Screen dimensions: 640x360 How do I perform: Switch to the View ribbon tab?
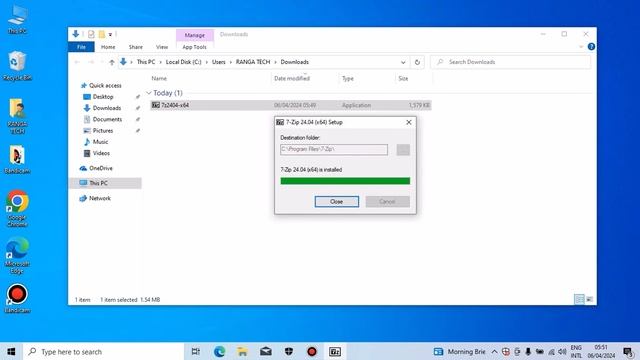(x=162, y=47)
